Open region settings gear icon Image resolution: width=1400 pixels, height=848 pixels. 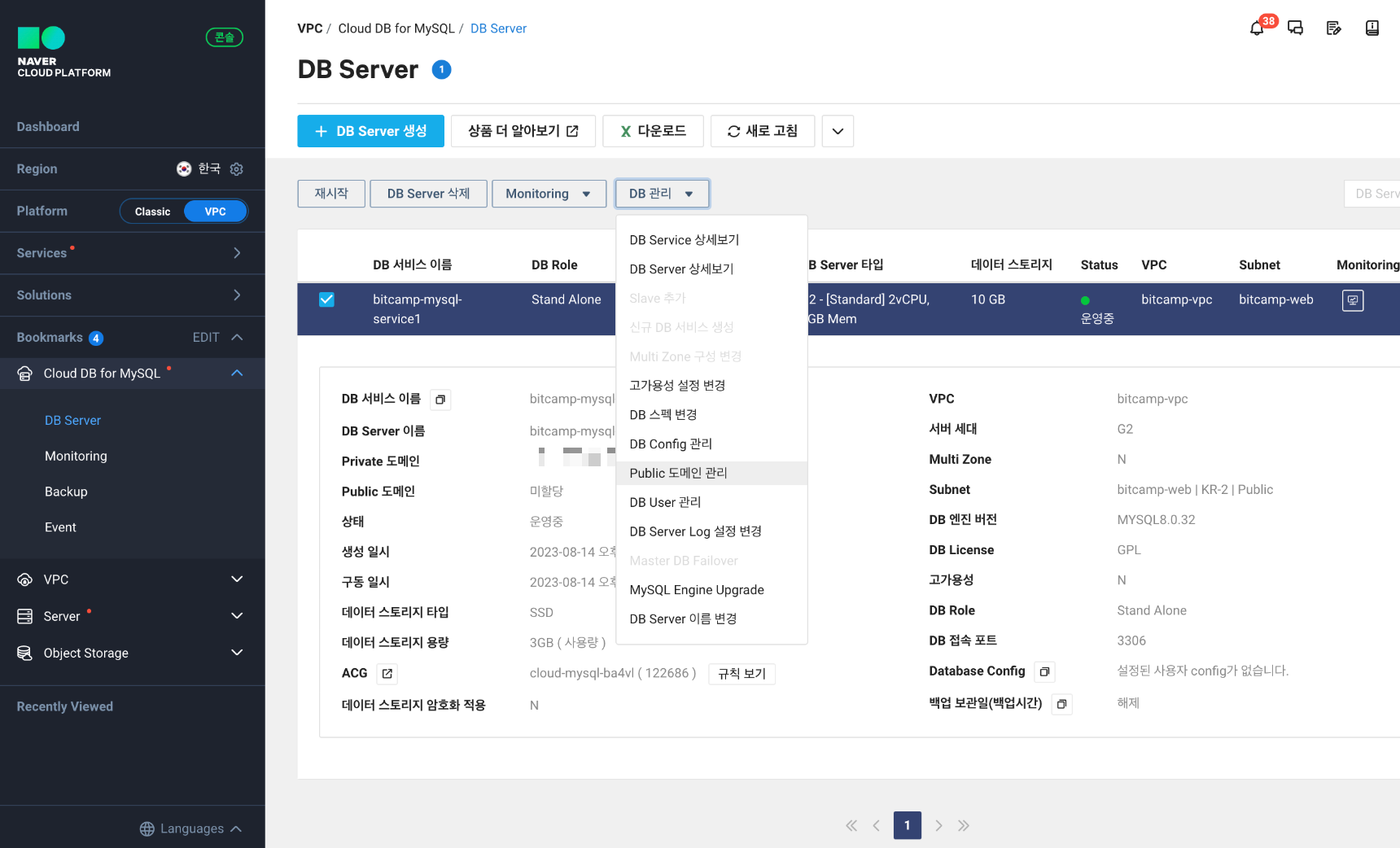pos(237,169)
